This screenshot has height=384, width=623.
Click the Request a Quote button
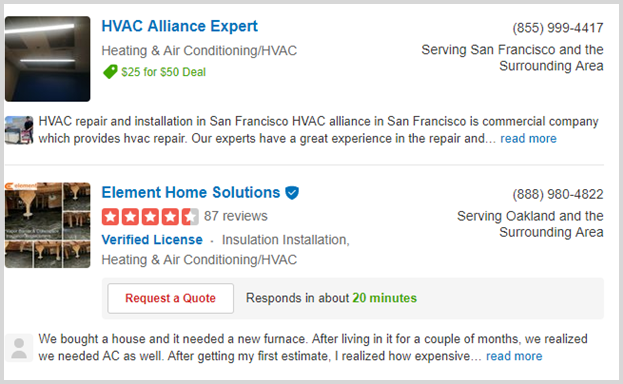(x=170, y=298)
